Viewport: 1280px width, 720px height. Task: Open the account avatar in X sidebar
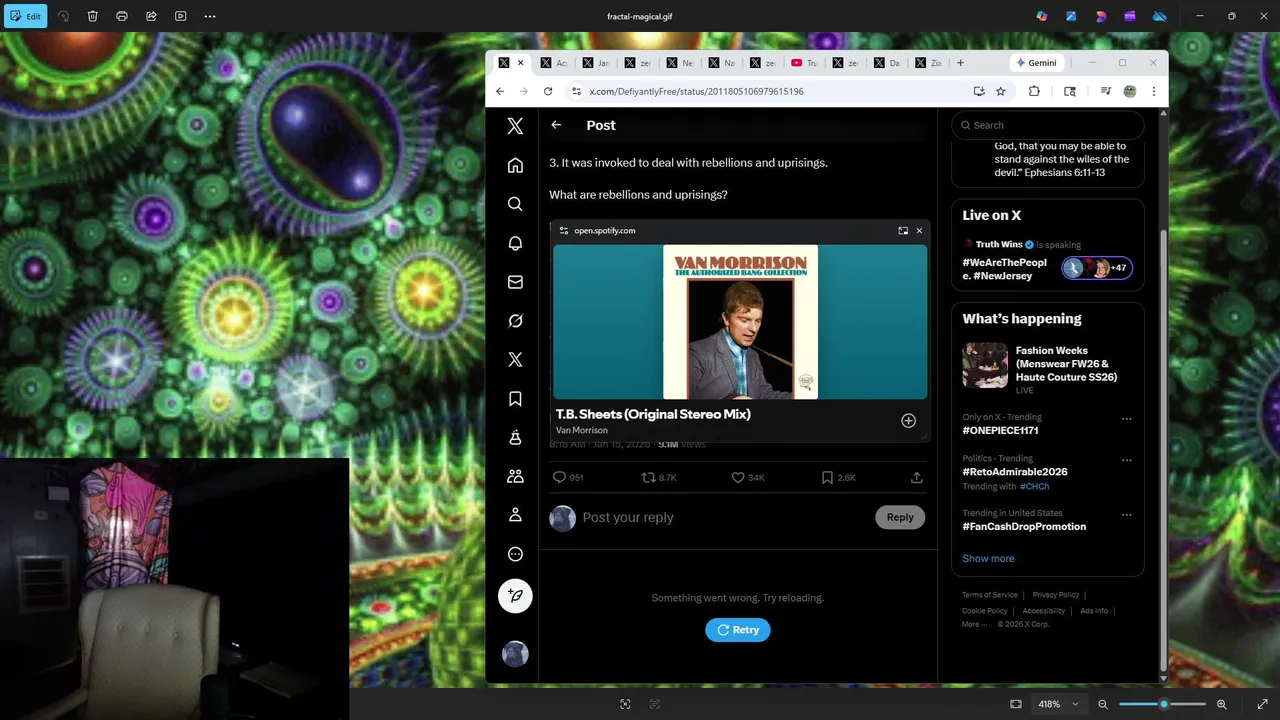coord(515,654)
